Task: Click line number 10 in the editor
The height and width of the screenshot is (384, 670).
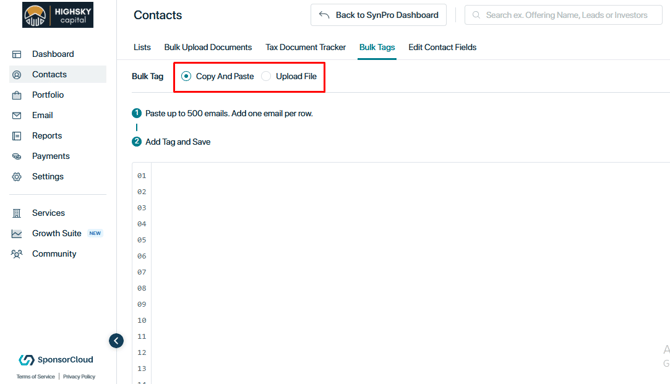Action: (142, 320)
